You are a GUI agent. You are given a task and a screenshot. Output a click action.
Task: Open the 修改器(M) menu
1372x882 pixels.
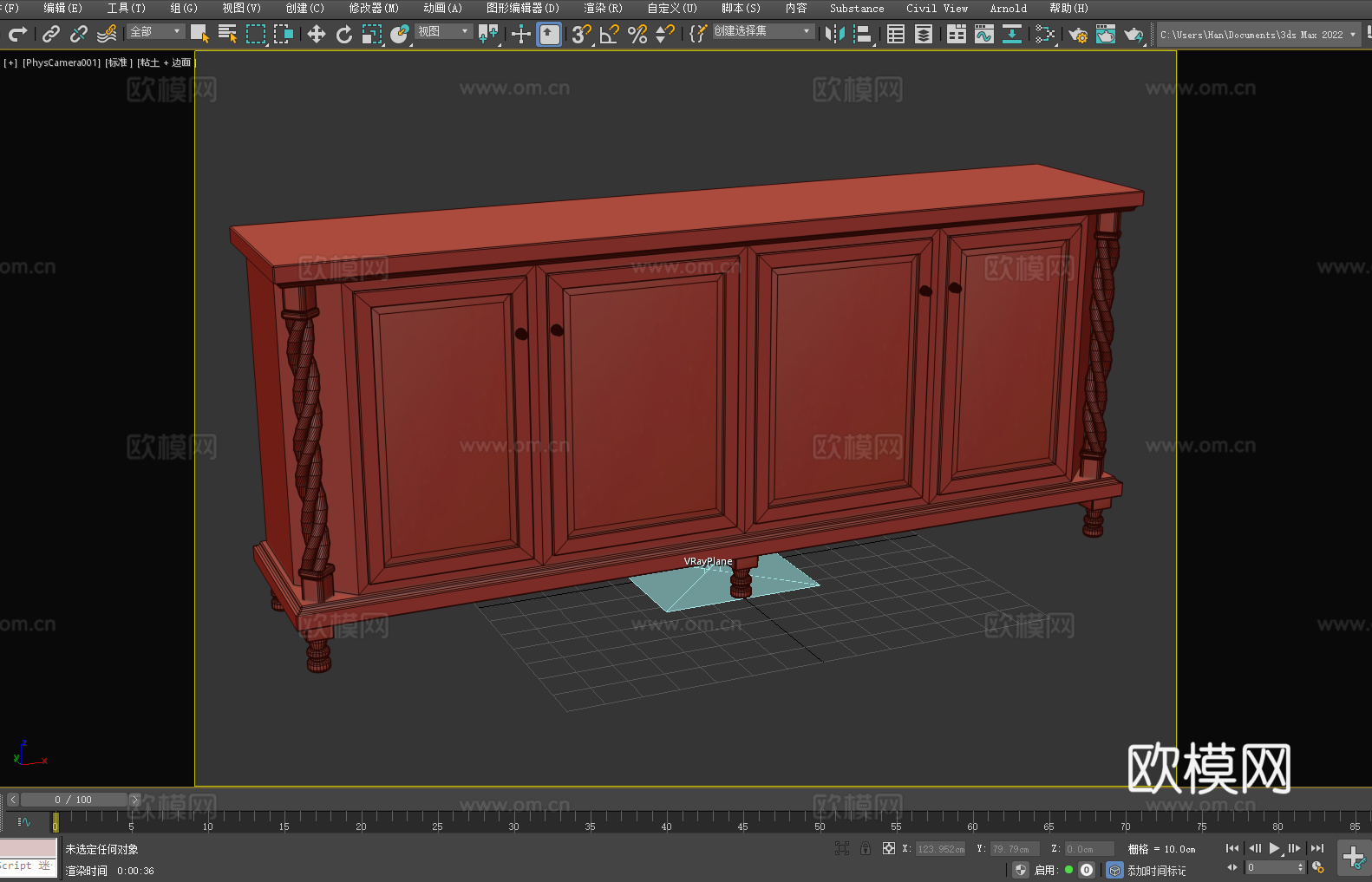[374, 8]
